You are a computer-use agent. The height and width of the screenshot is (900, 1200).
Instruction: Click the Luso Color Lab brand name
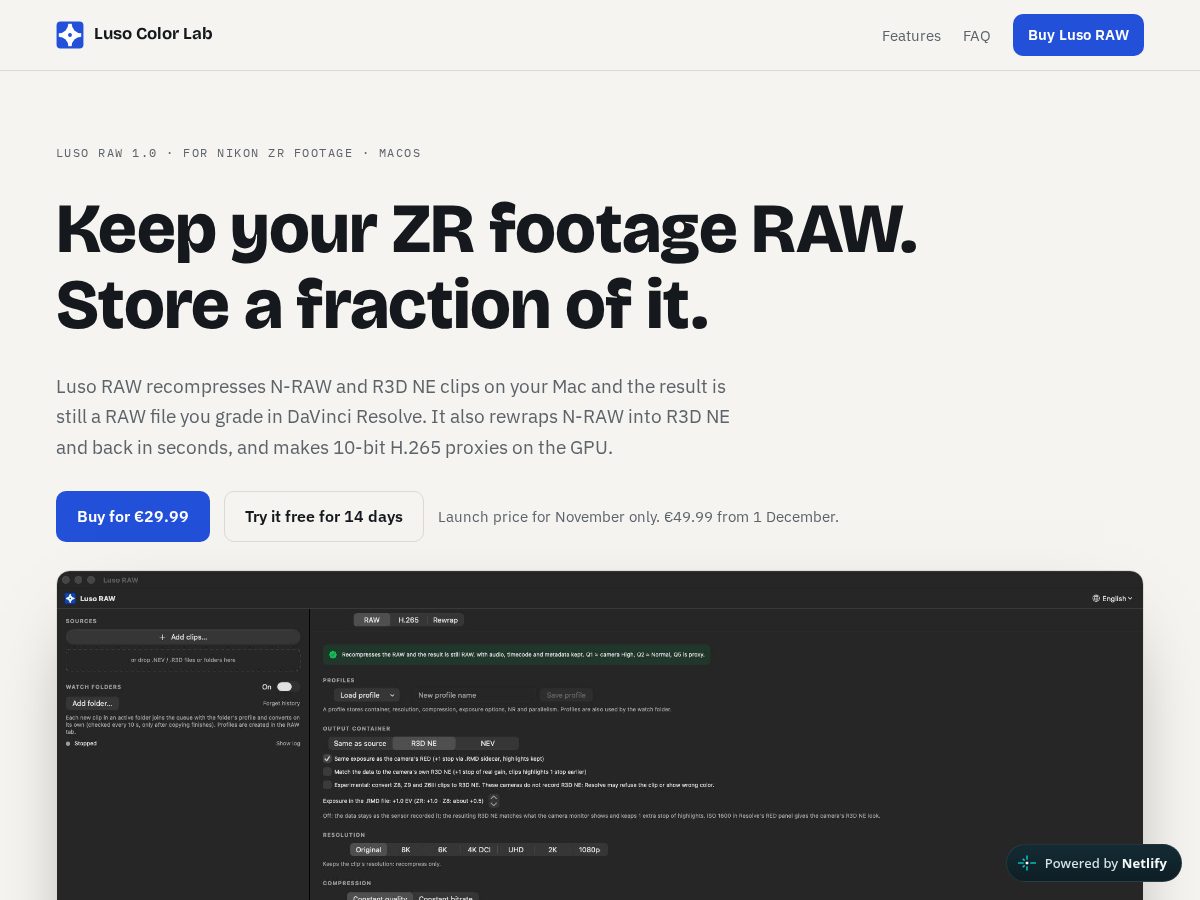click(153, 34)
